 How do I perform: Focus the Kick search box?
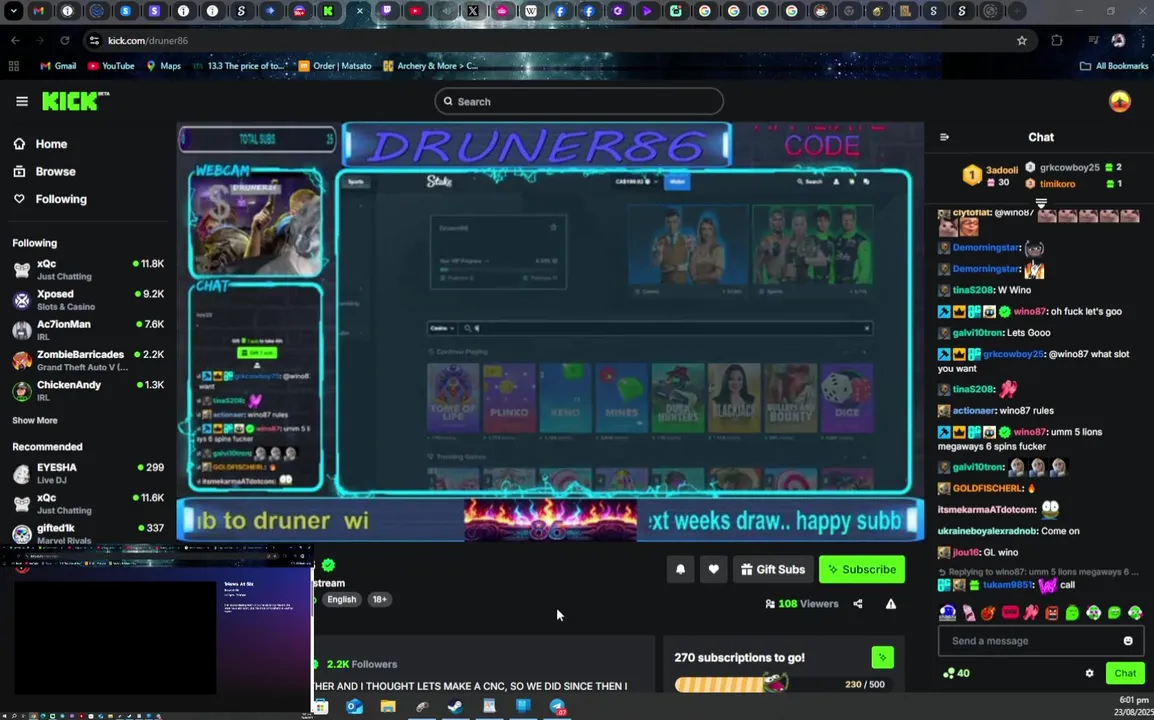coord(578,102)
